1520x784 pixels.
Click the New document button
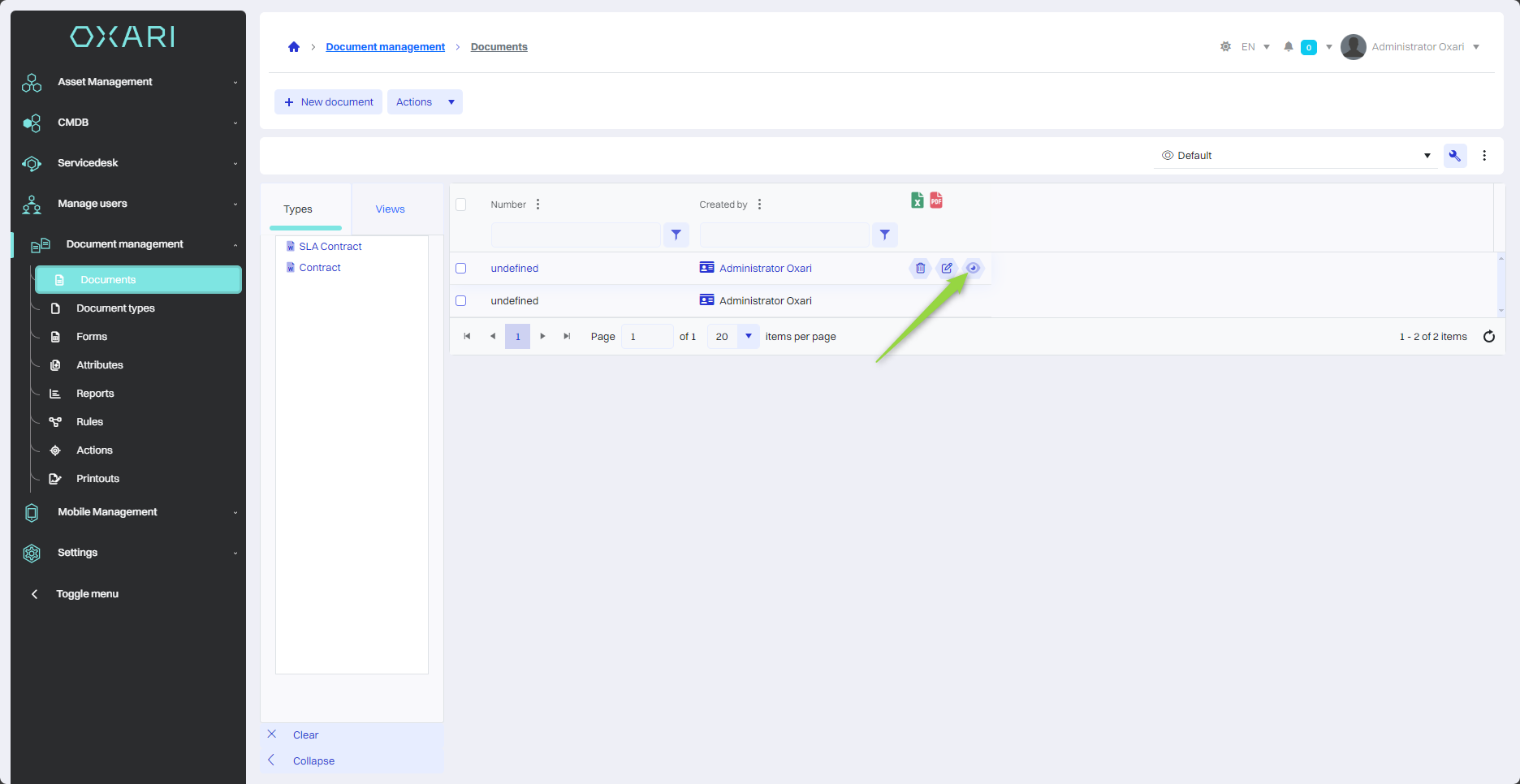[x=329, y=102]
